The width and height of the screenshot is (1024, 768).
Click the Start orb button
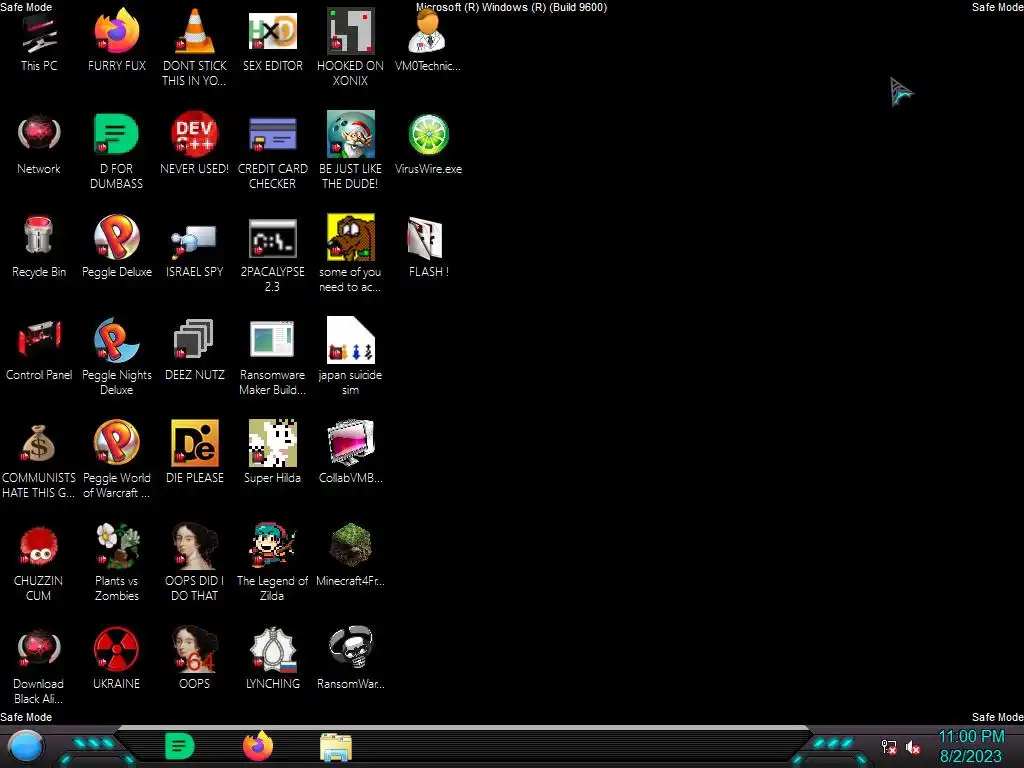click(x=25, y=746)
